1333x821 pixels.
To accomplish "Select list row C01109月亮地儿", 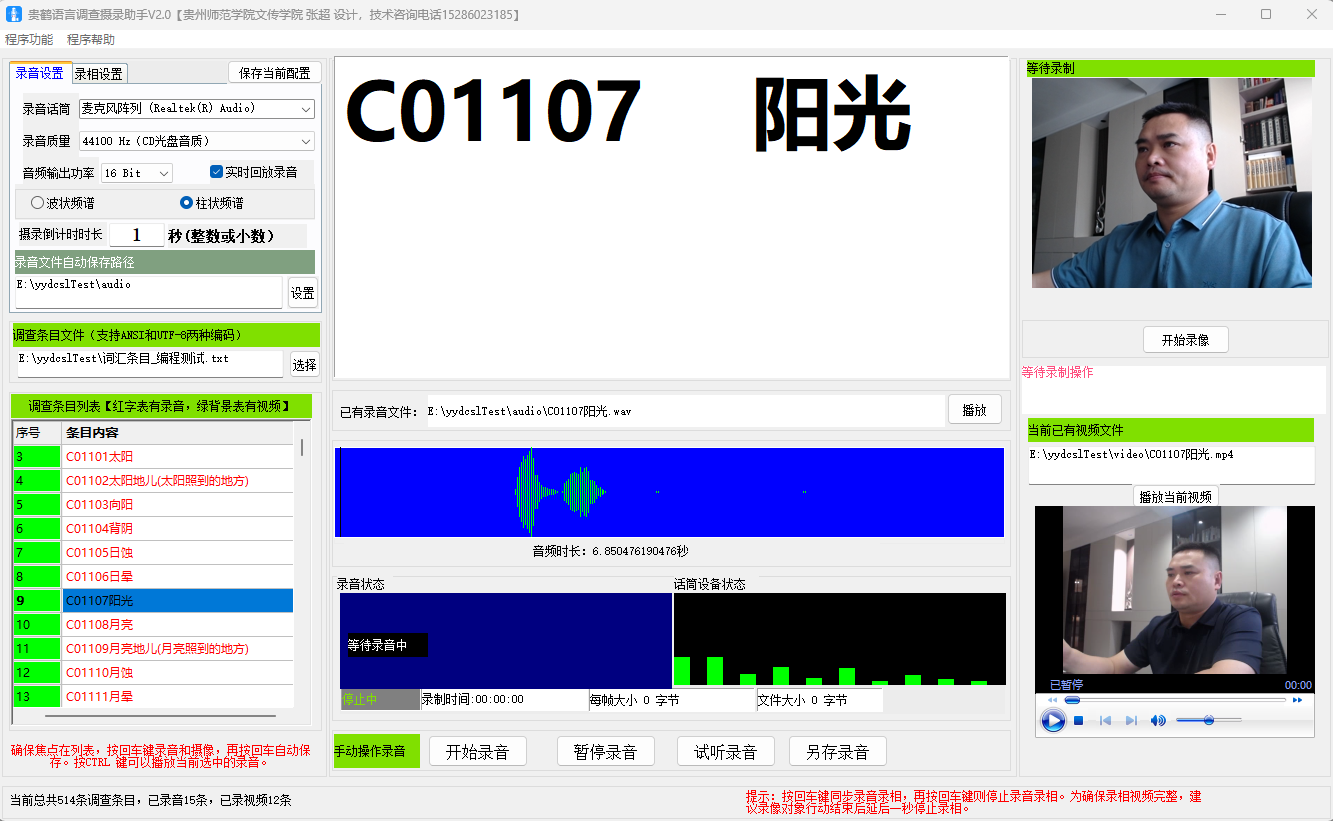I will point(178,649).
